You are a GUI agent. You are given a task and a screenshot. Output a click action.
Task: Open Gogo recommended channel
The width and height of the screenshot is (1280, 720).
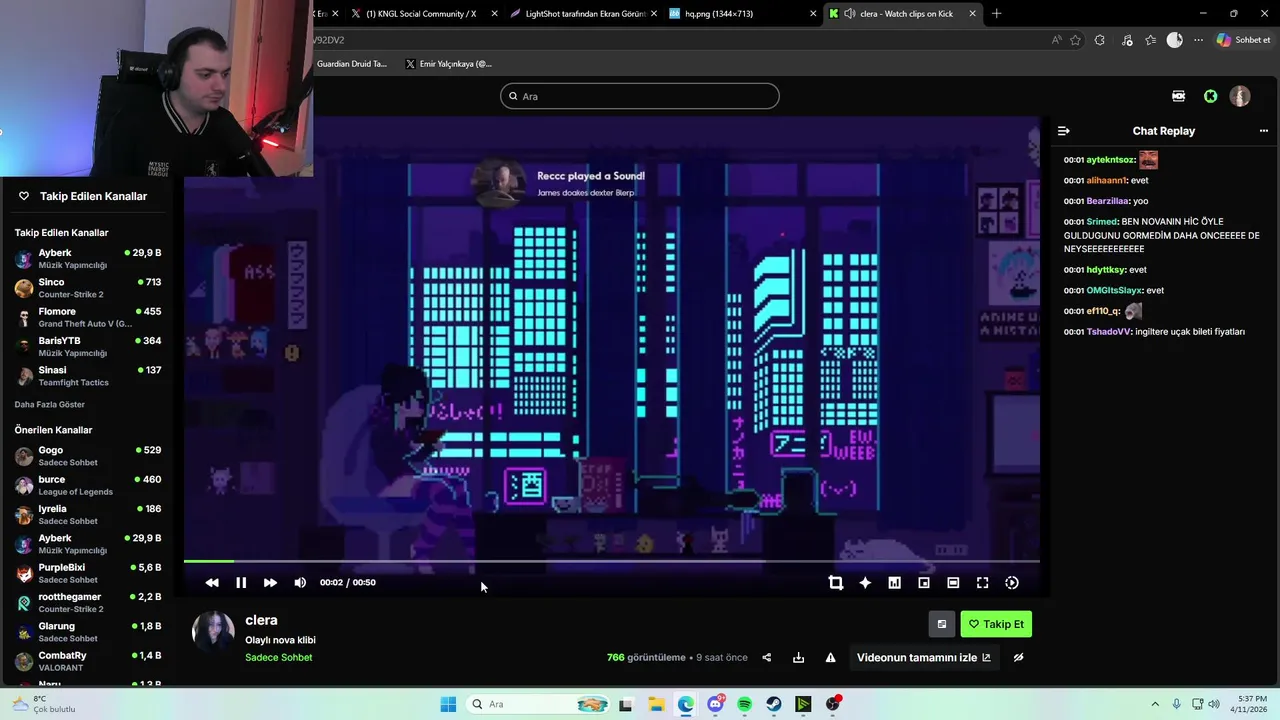pyautogui.click(x=88, y=456)
